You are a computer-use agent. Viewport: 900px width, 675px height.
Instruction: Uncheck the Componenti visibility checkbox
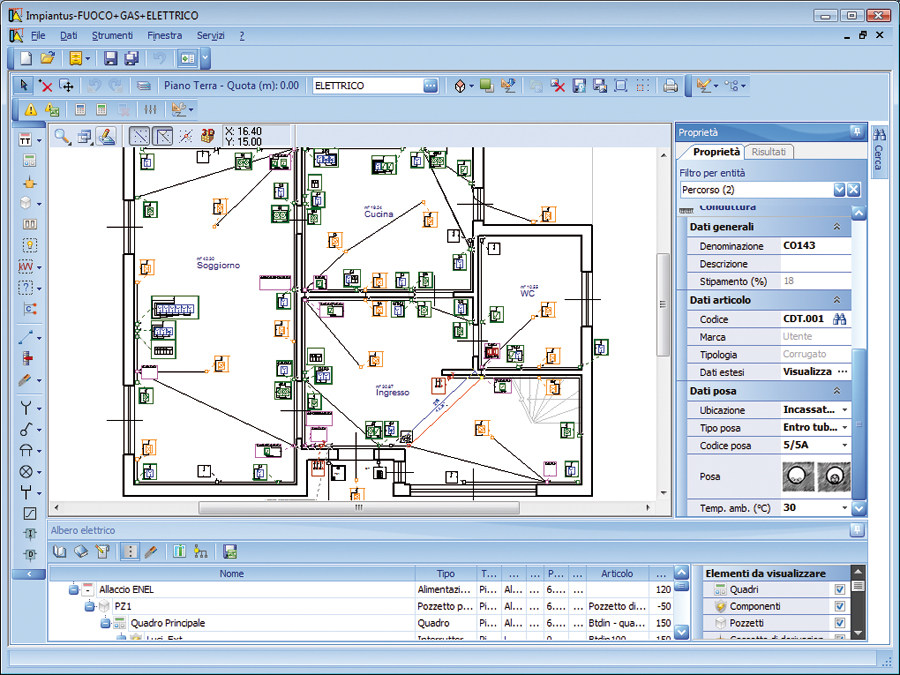(x=840, y=606)
